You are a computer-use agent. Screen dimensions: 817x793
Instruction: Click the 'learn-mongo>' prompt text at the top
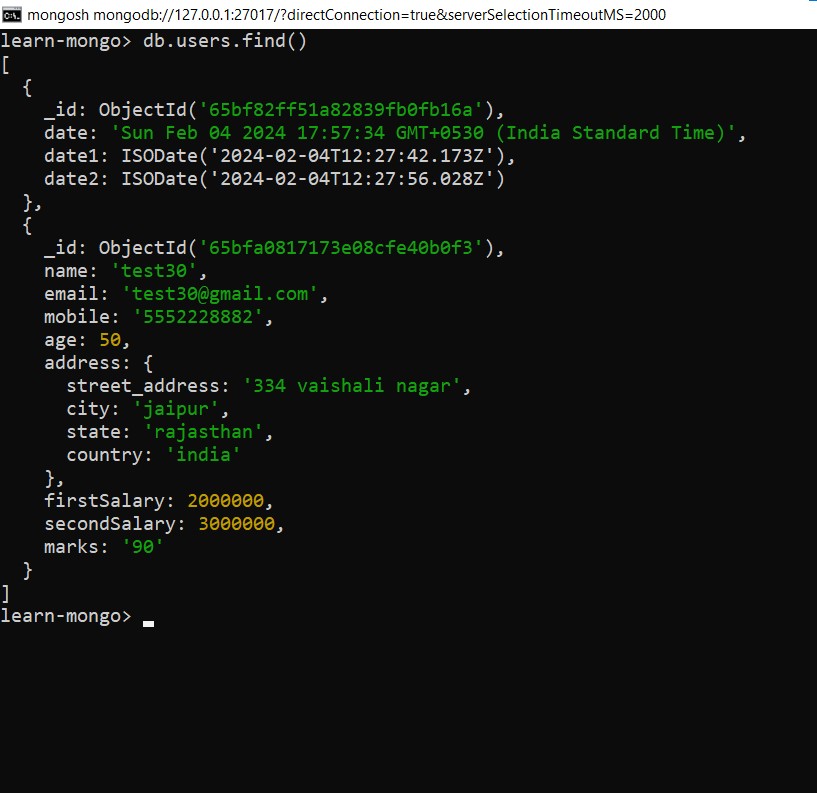66,41
